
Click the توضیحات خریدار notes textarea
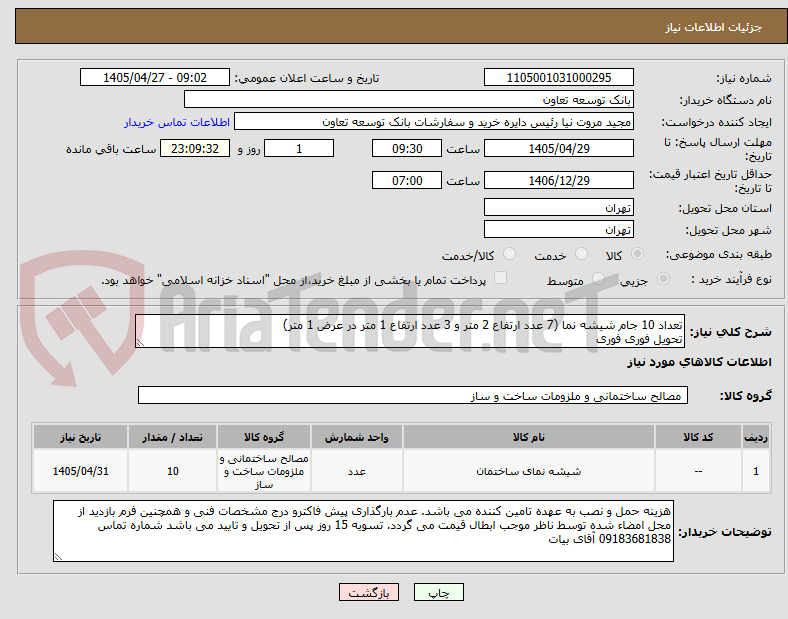coord(363,531)
